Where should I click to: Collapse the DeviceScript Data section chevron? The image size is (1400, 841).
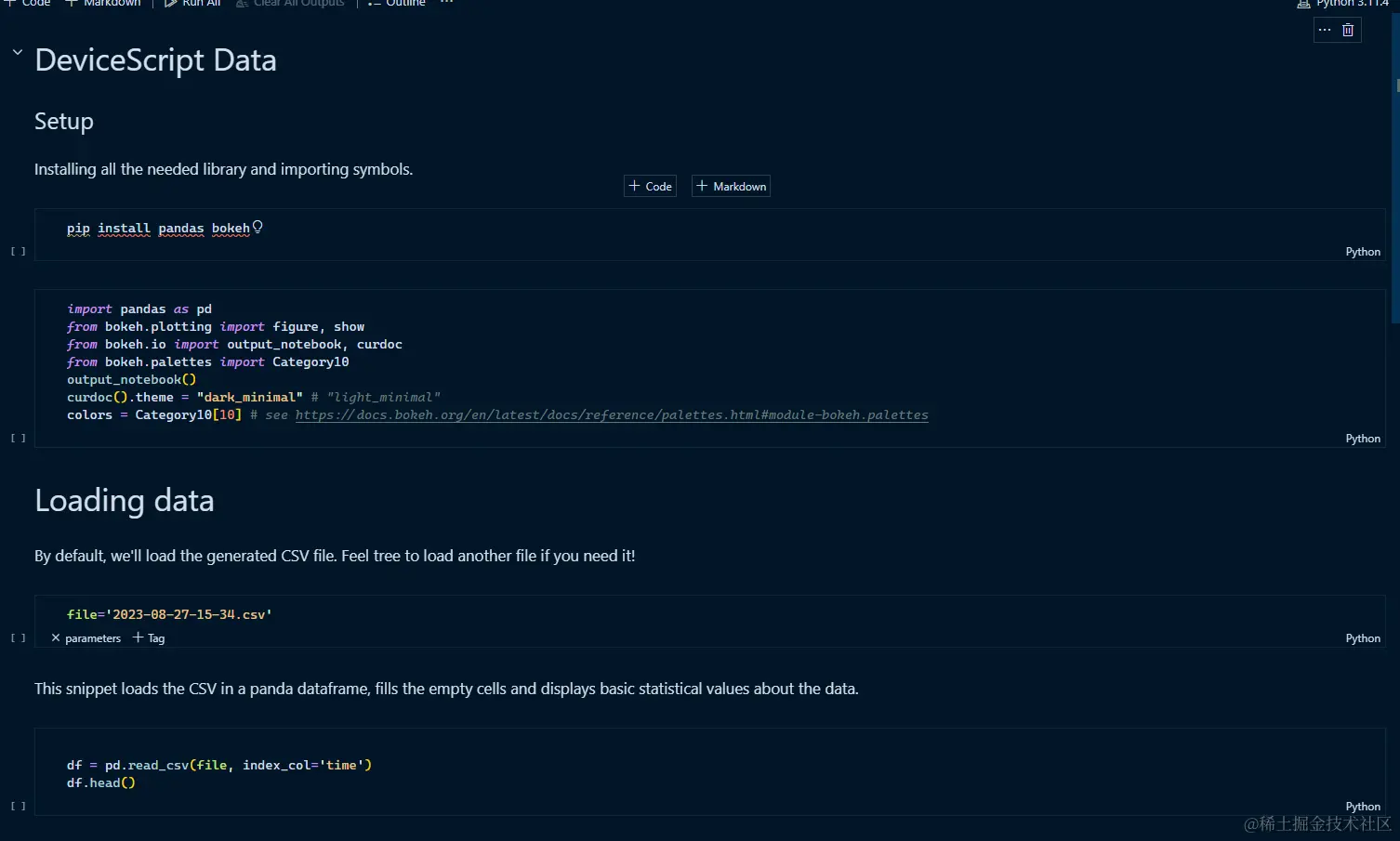pos(17,52)
